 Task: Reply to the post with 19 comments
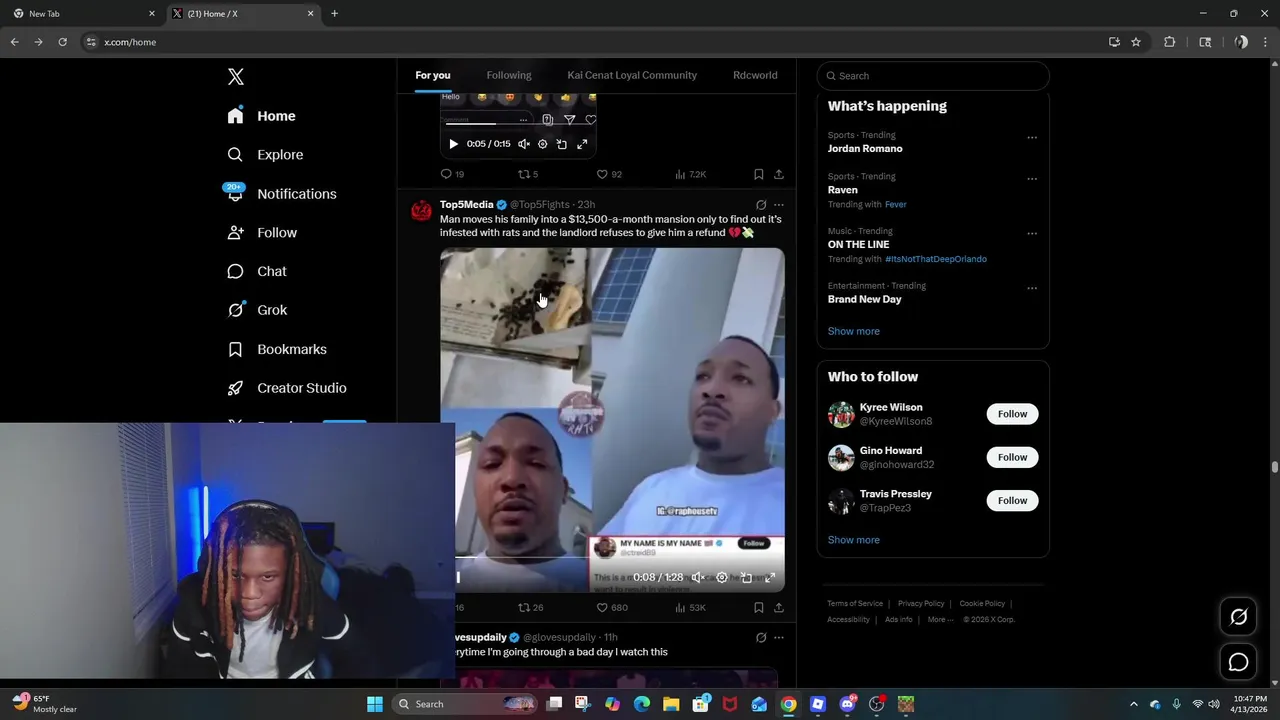point(452,174)
